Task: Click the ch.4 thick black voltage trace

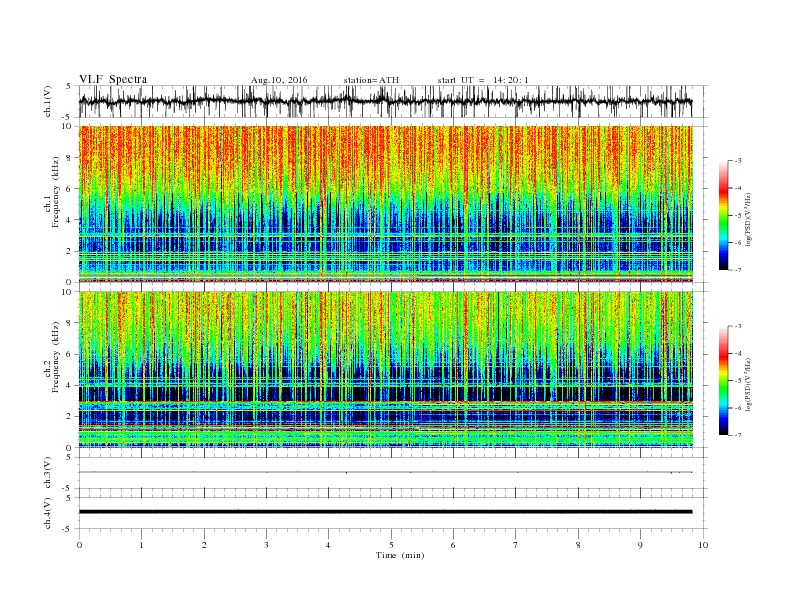Action: pyautogui.click(x=385, y=512)
